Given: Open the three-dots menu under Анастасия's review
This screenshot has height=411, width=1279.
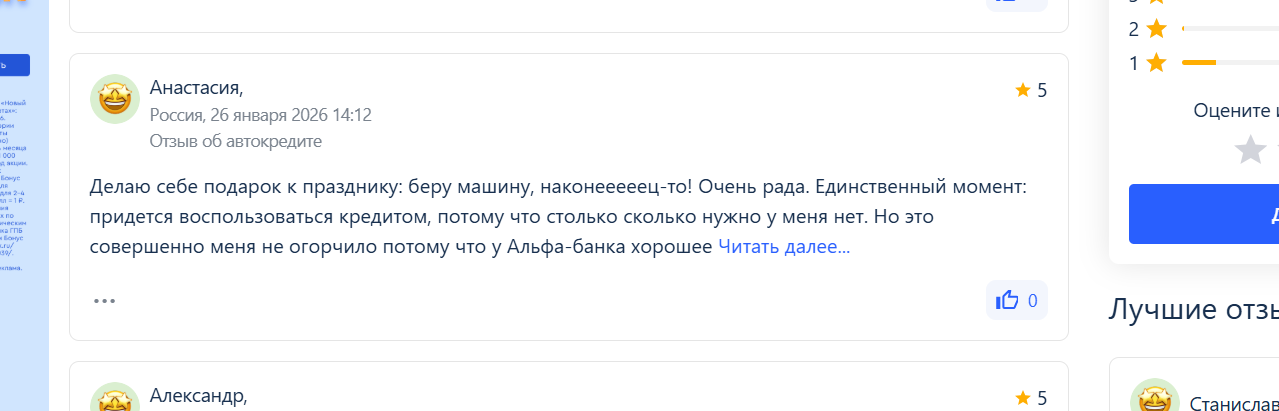Looking at the screenshot, I should point(105,300).
